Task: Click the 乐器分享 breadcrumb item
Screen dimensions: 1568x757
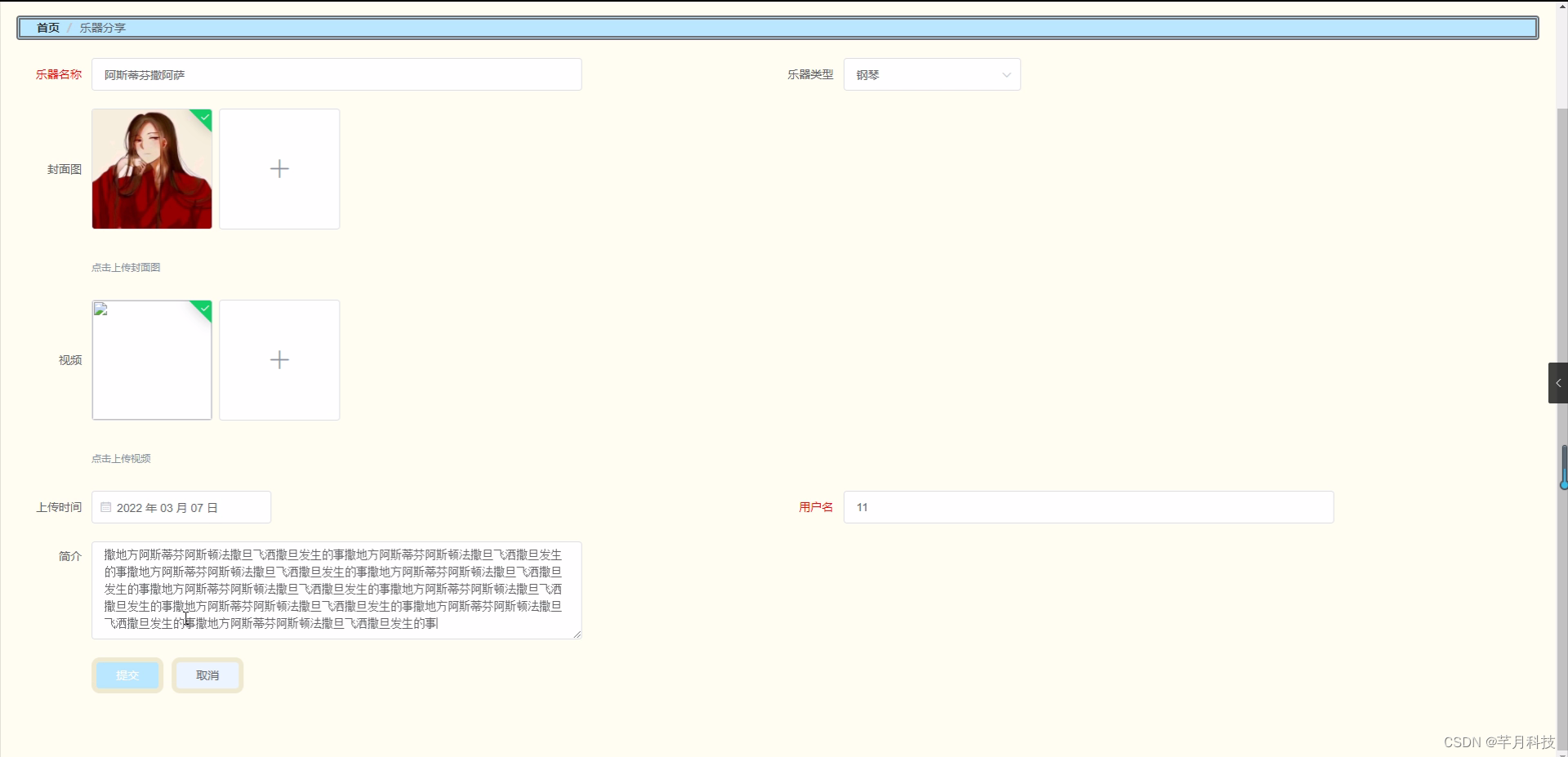Action: [x=102, y=27]
